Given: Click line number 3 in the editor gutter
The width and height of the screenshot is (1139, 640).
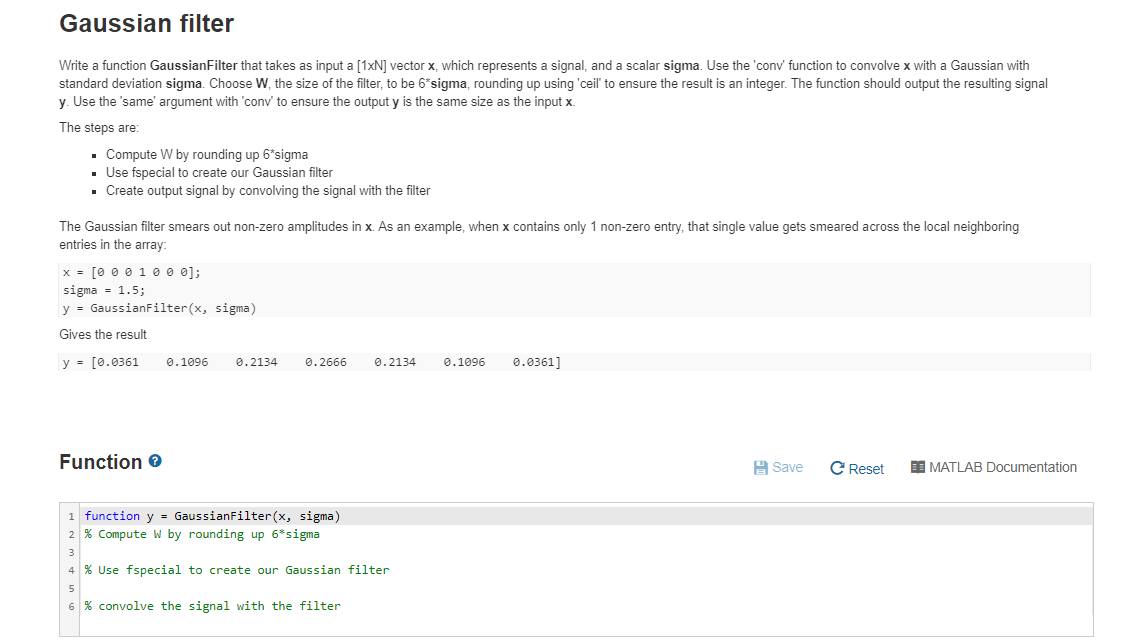Looking at the screenshot, I should [70, 552].
